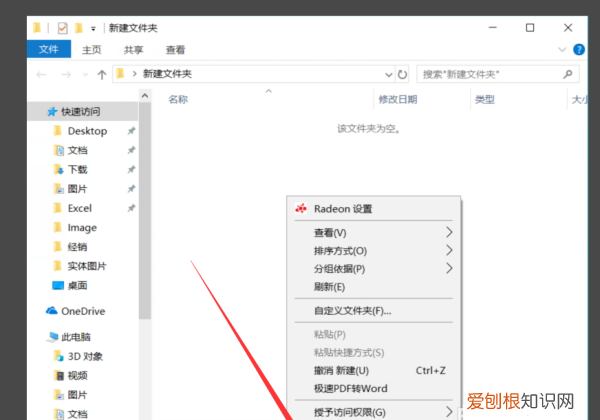
Task: Expand address bar path chevron
Action: click(x=134, y=74)
